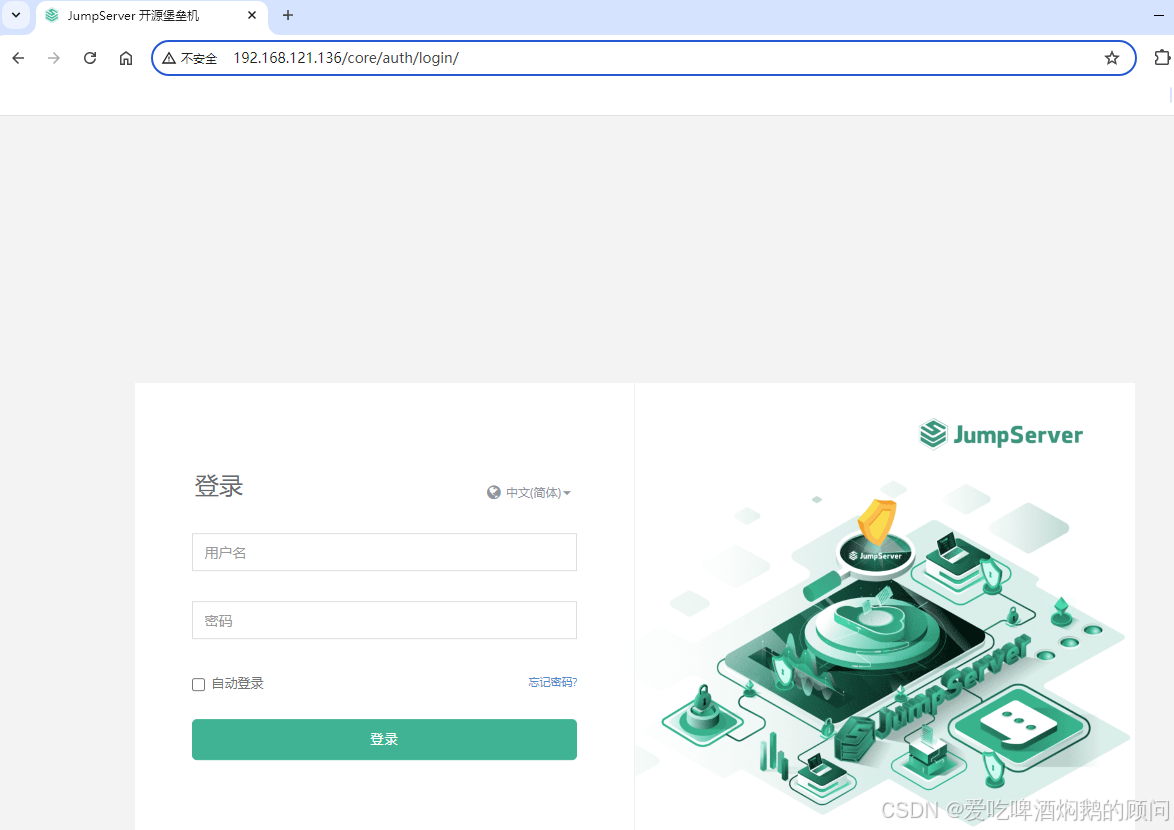Select the JumpServer 开源堡垒机 tab
The image size is (1174, 830).
pyautogui.click(x=152, y=16)
